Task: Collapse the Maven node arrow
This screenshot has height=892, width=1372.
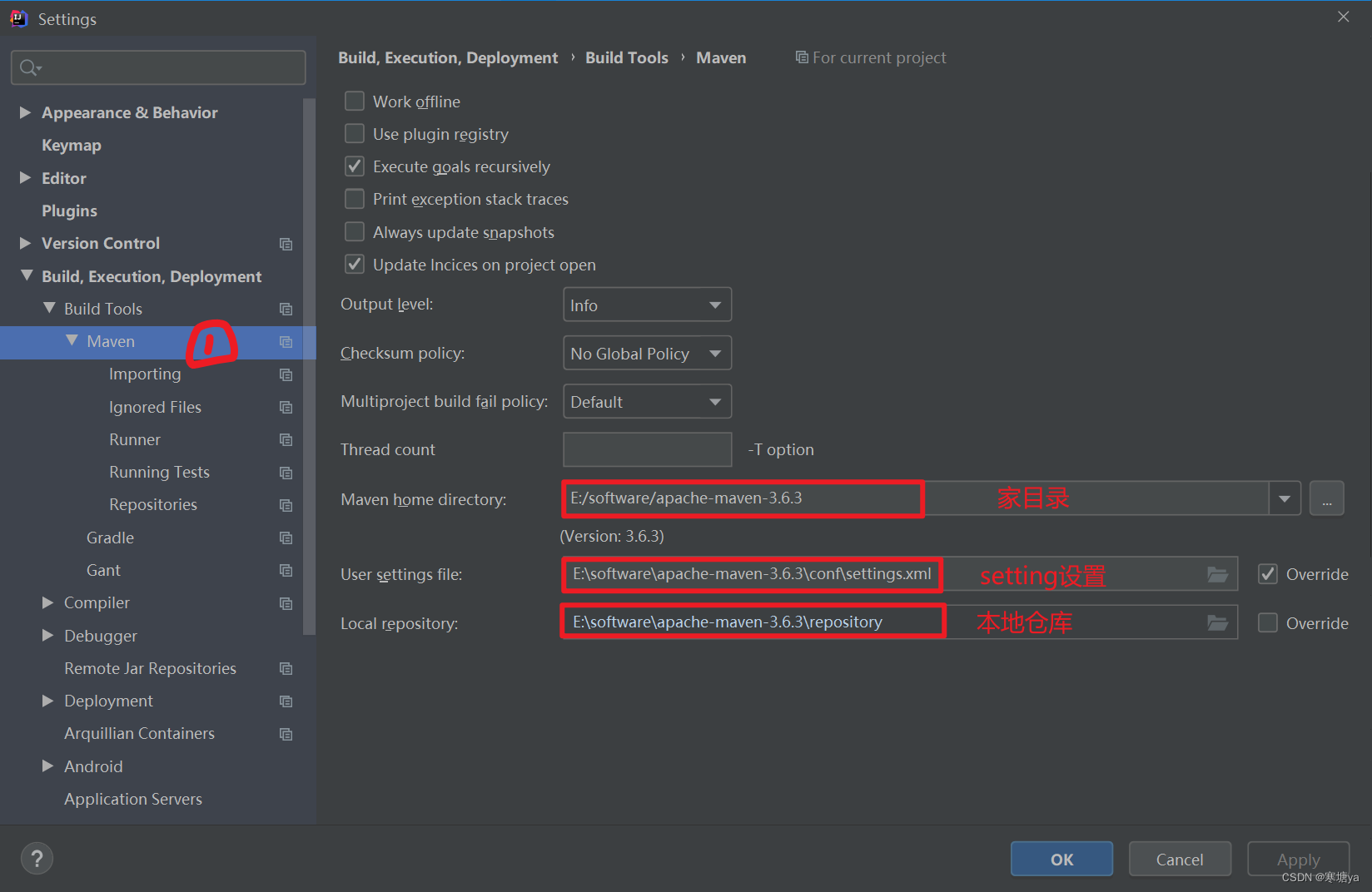Action: coord(72,340)
